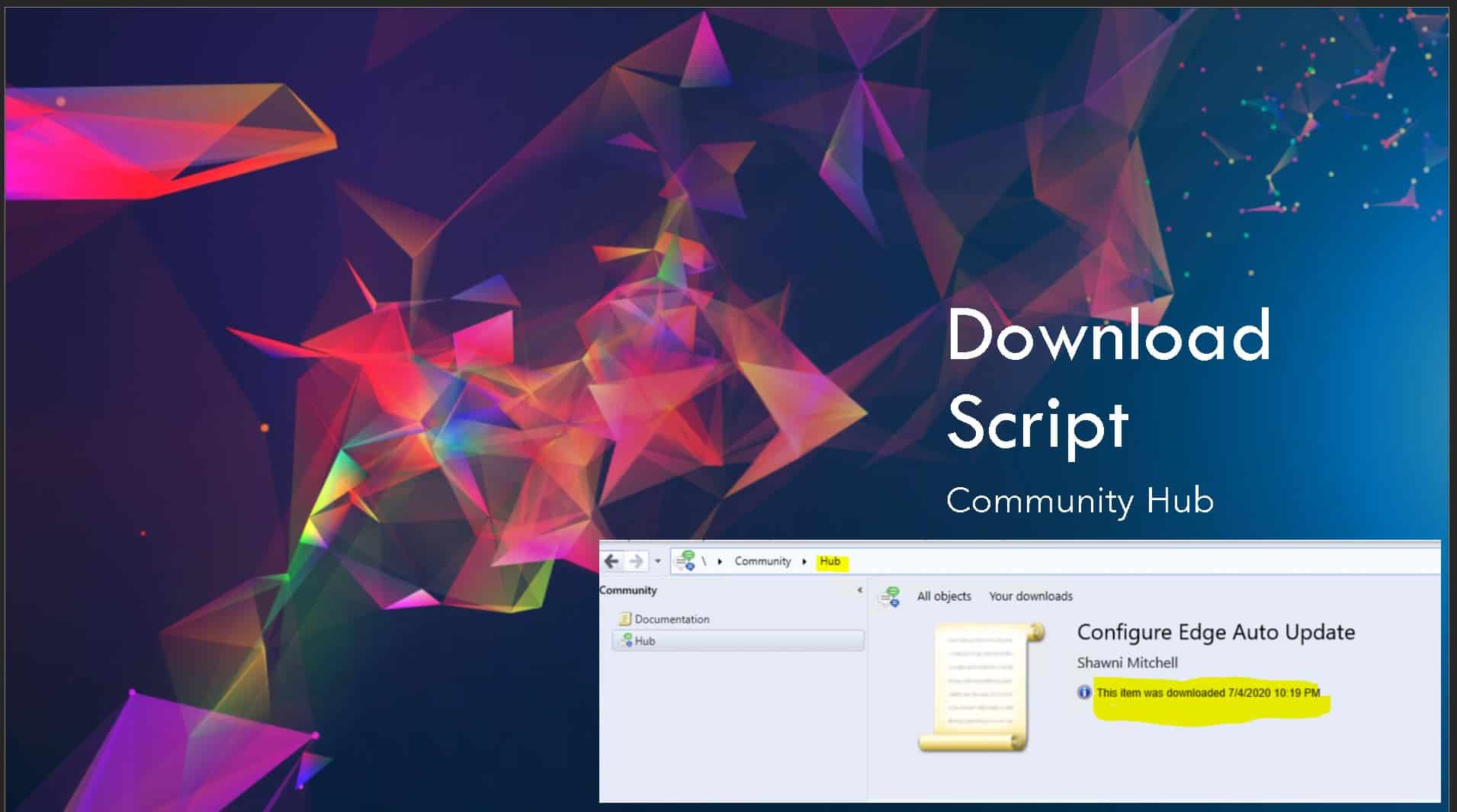
Task: Switch to the Your downloads tab
Action: [x=1031, y=596]
